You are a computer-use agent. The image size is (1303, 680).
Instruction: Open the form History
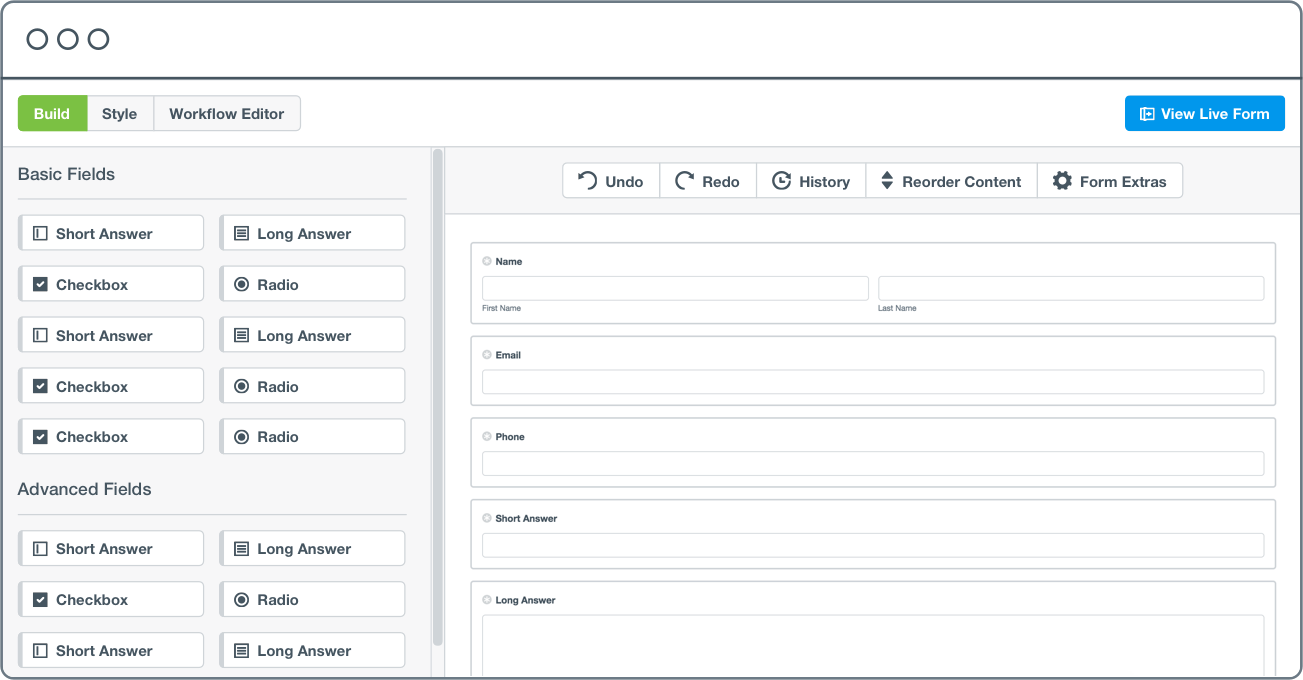click(811, 181)
